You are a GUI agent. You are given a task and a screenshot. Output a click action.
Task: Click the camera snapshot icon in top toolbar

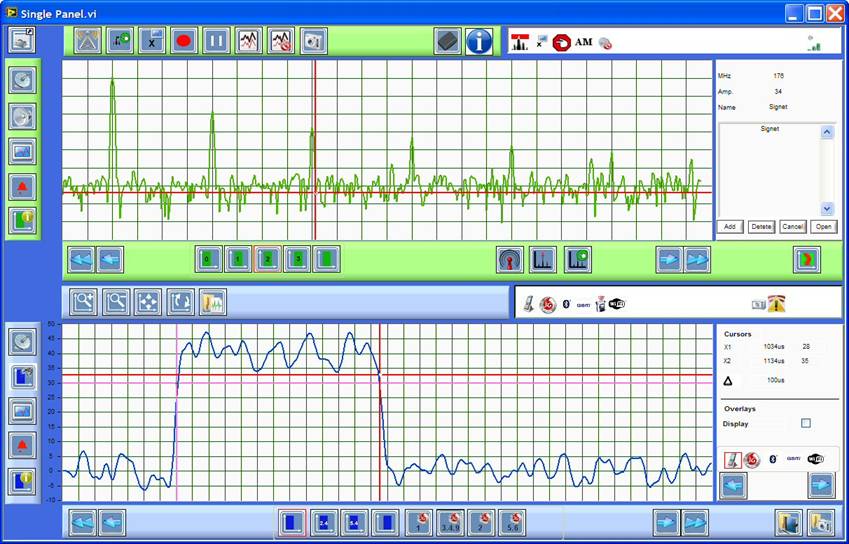click(x=313, y=41)
